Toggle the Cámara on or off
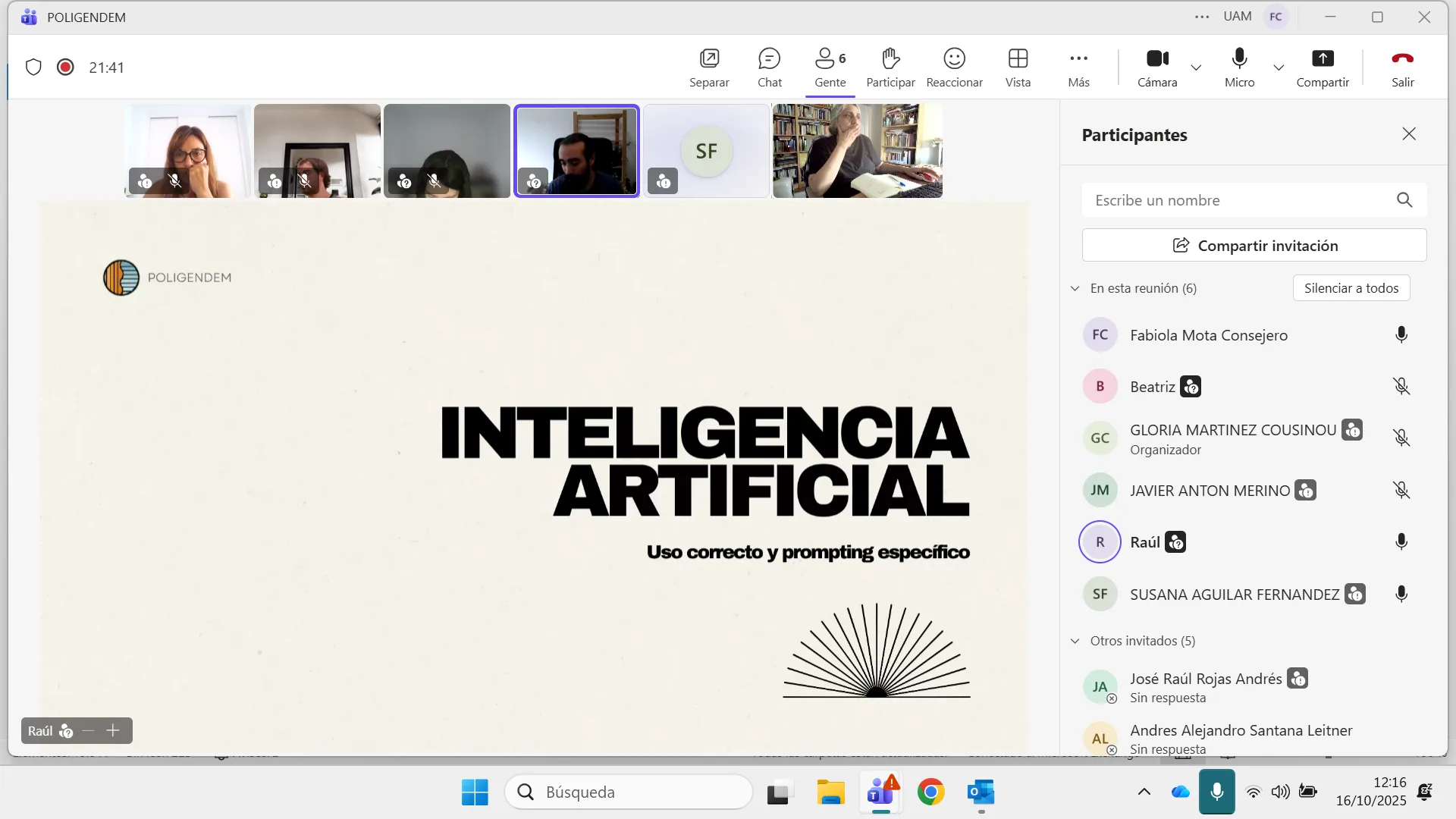 (x=1157, y=59)
